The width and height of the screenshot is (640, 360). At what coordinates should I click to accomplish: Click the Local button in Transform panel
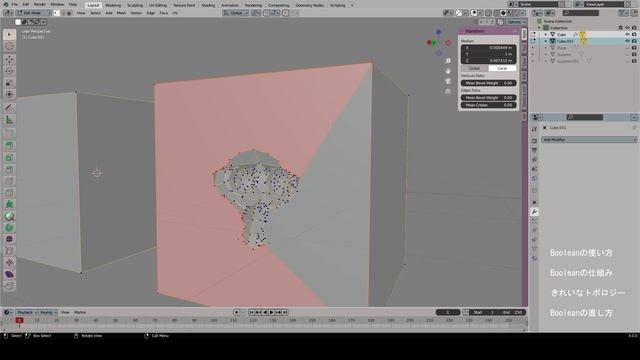[x=502, y=69]
